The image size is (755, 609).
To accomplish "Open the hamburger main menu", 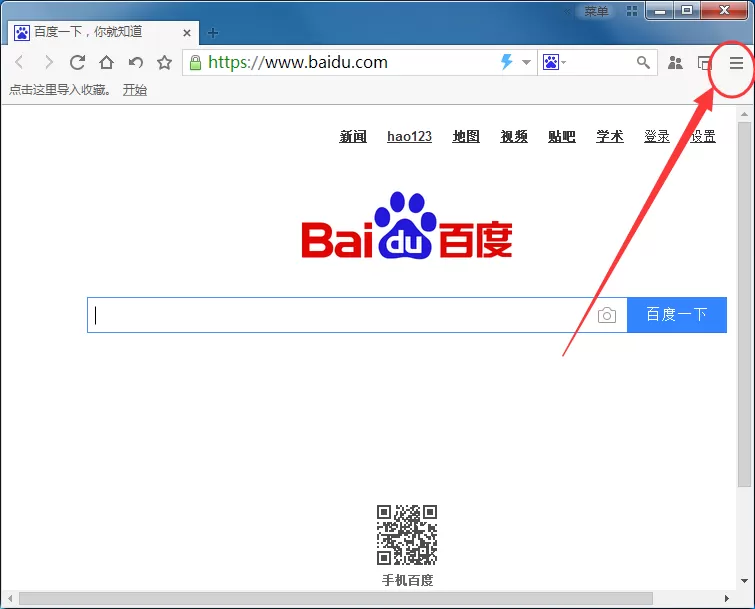I will coord(736,63).
